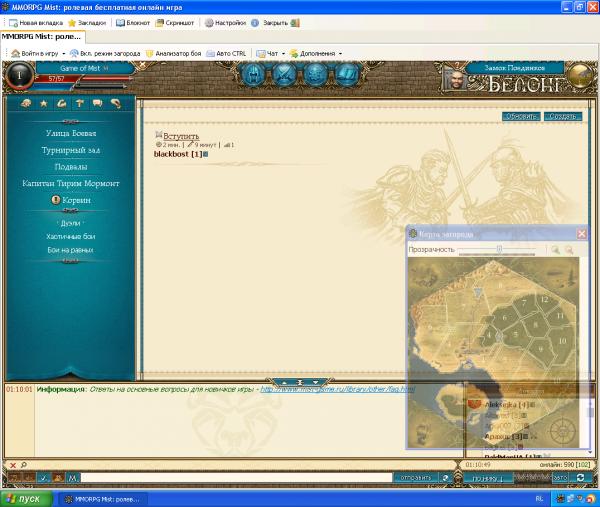Click first zoom magnifier in map window
The image size is (600, 507).
click(555, 250)
